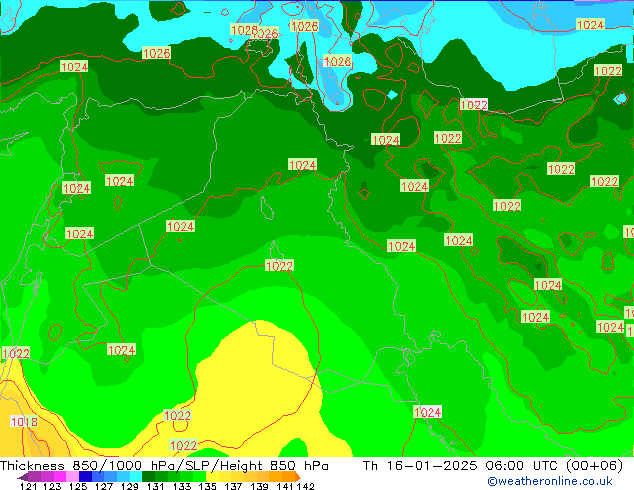Viewport: 634px width, 490px height.
Task: Click the legend value 131
Action: pos(156,486)
